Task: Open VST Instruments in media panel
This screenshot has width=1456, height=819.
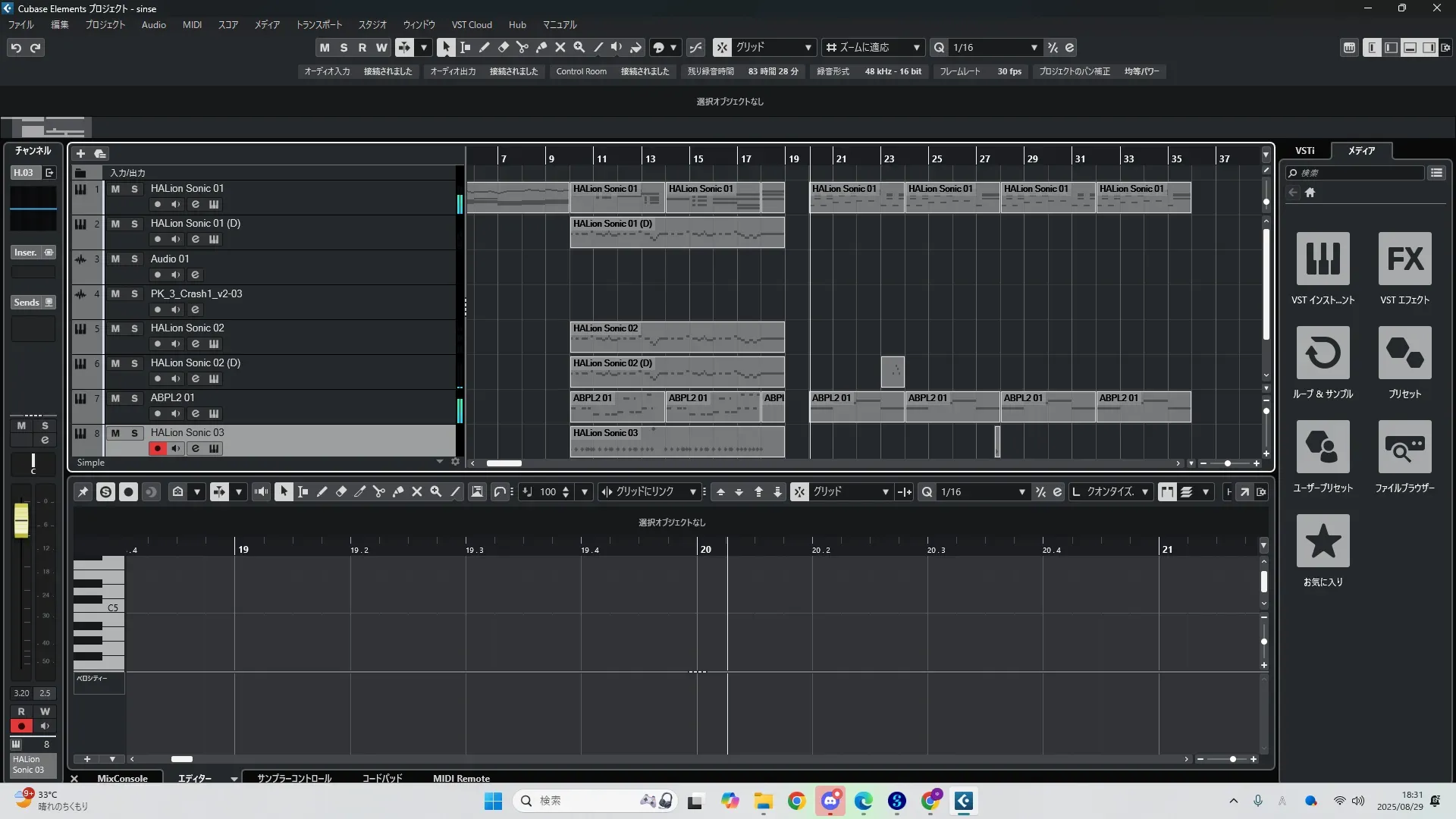Action: (1323, 259)
